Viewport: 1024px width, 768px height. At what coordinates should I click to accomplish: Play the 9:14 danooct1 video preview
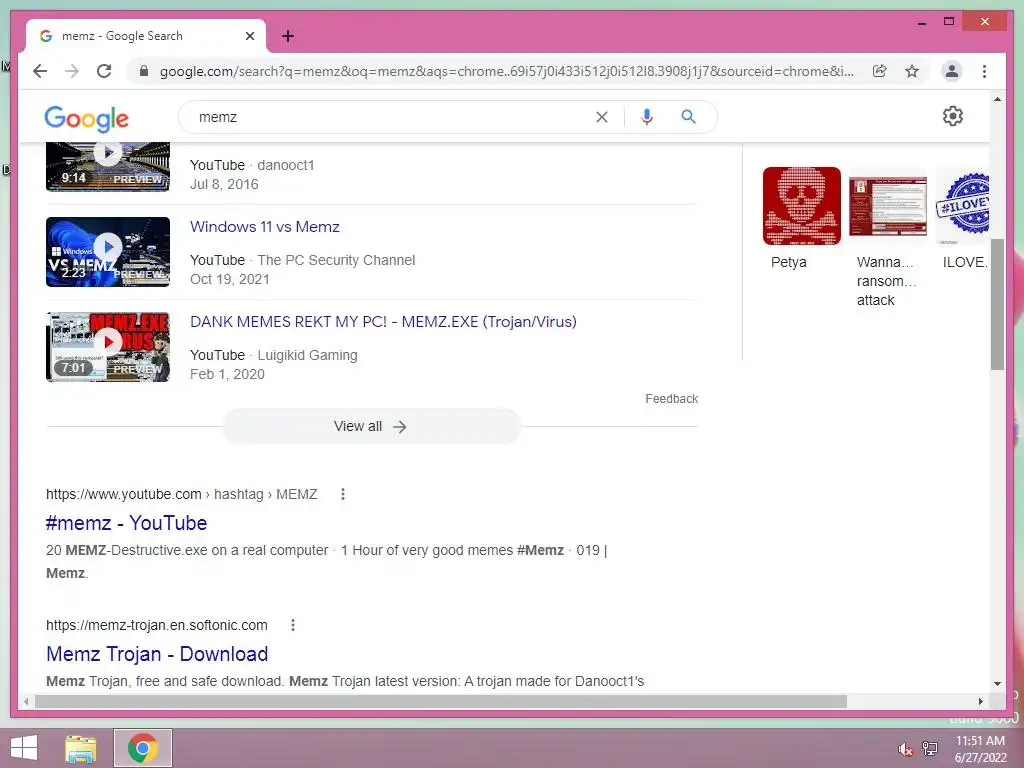point(108,166)
